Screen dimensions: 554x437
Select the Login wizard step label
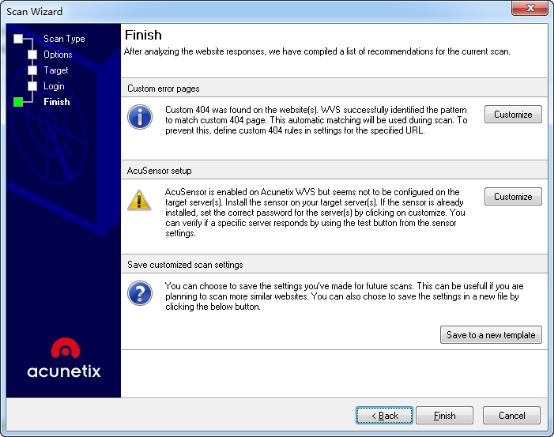click(x=54, y=86)
